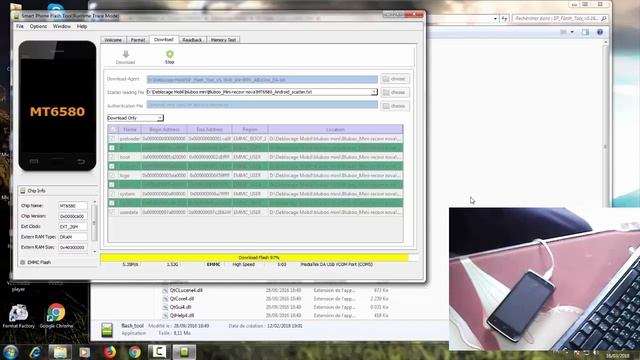Switch to the Memory Test tab
Screen dimensions: 640x360
(223, 40)
